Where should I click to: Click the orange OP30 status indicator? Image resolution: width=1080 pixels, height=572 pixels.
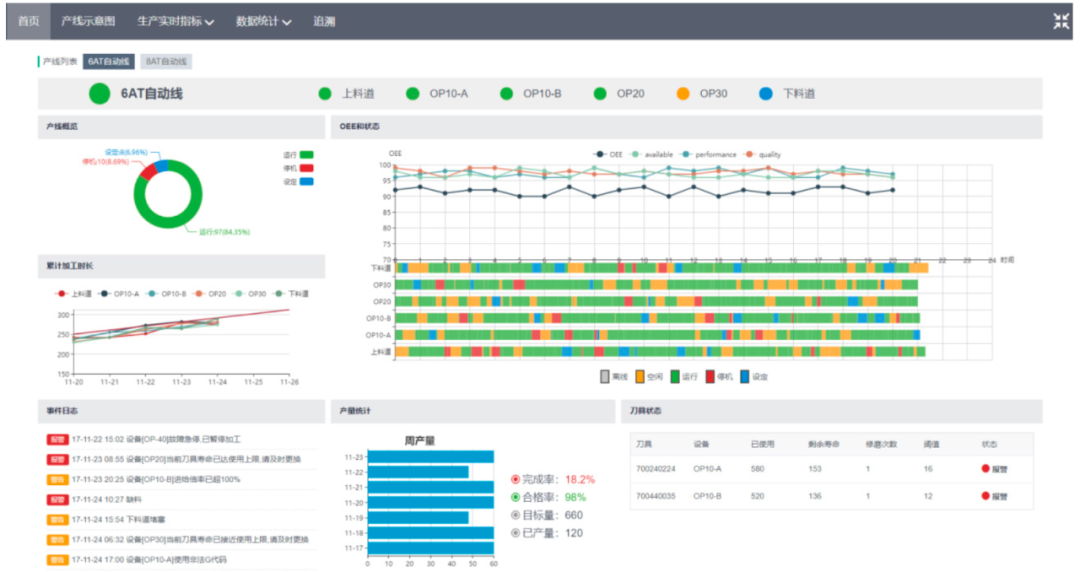tap(683, 94)
